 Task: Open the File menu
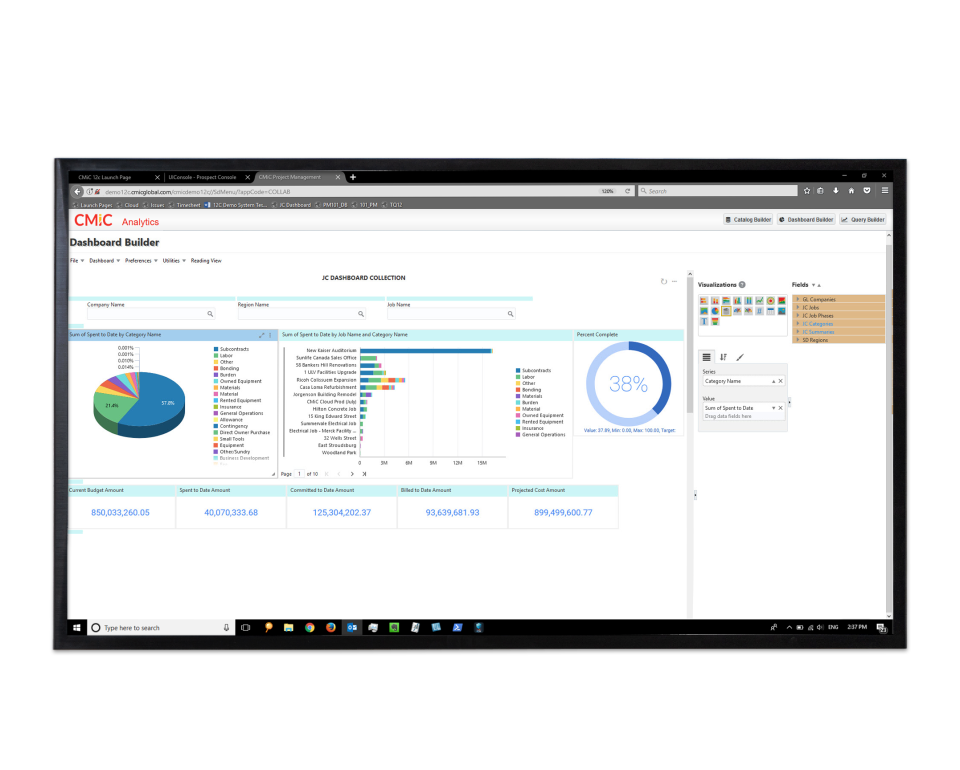[77, 261]
